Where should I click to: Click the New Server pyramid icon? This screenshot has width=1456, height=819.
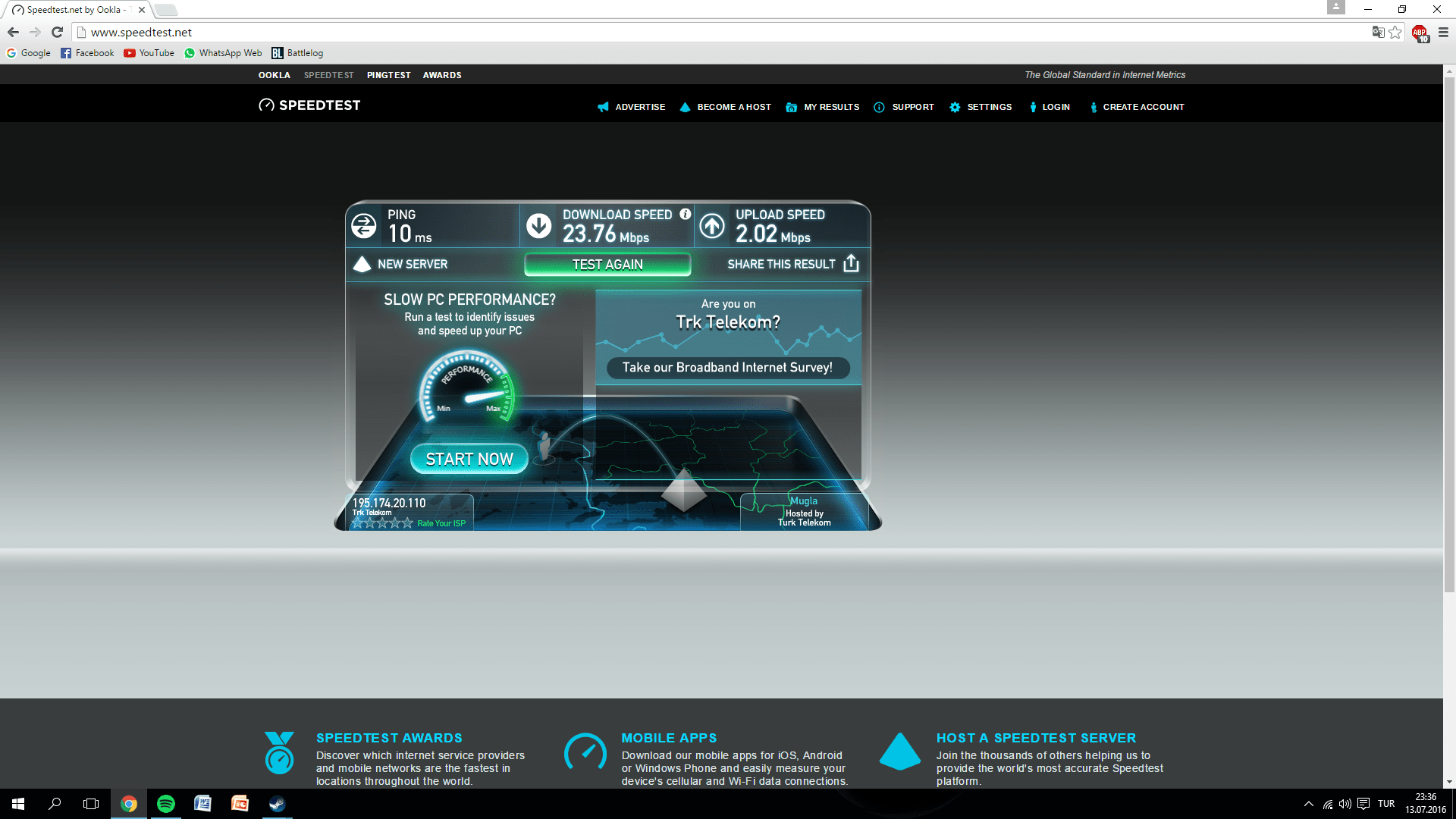(x=362, y=264)
